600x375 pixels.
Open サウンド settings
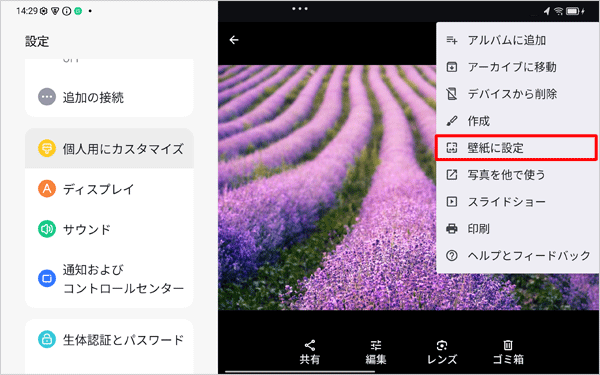[109, 229]
